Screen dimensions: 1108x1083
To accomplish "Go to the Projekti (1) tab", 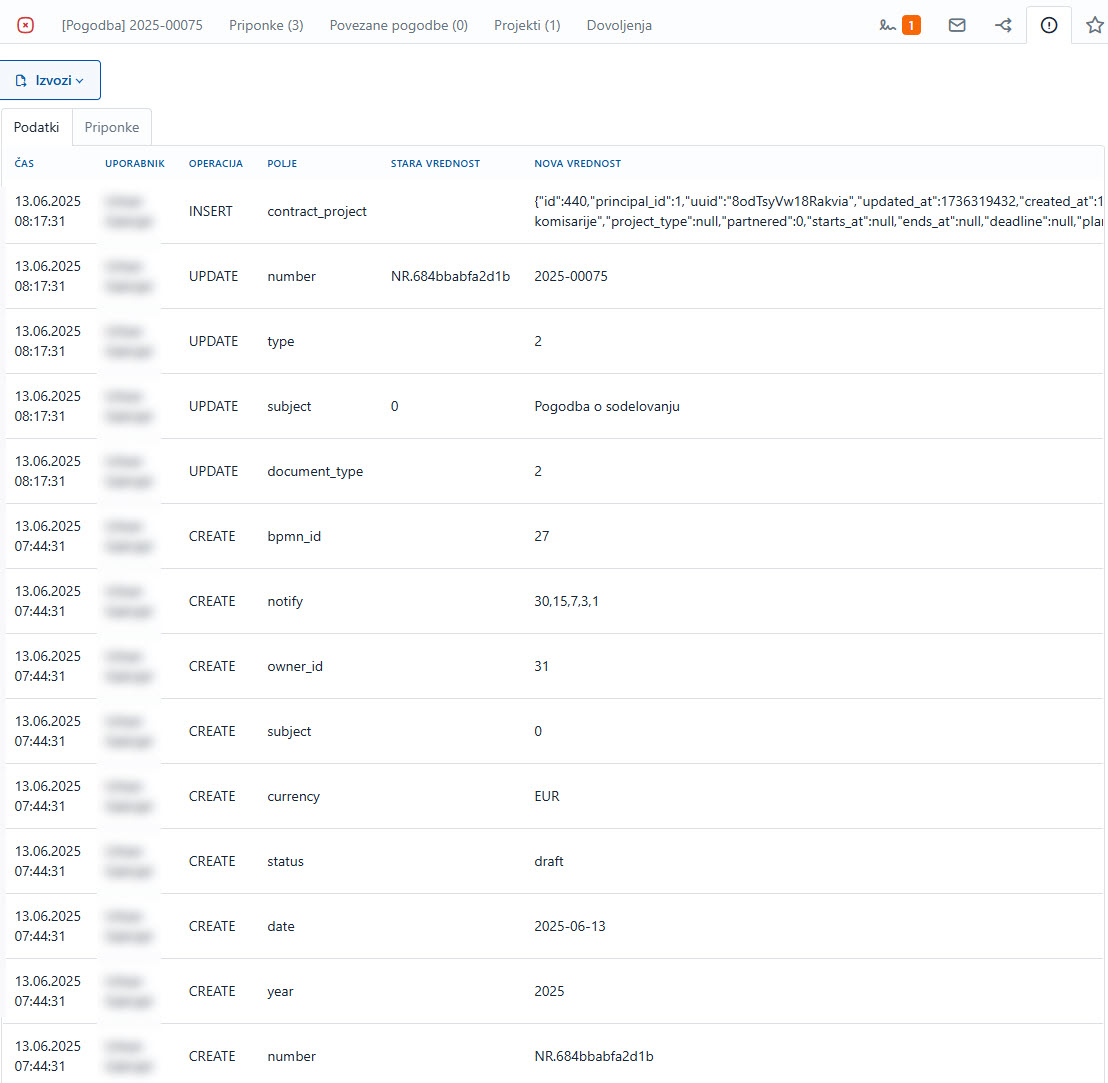I will 527,25.
